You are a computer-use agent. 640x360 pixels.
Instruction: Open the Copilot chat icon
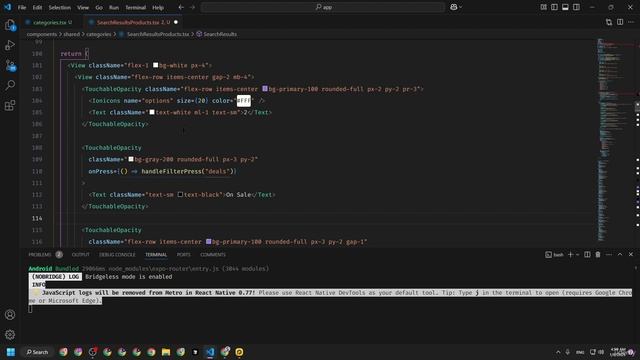click(x=453, y=7)
